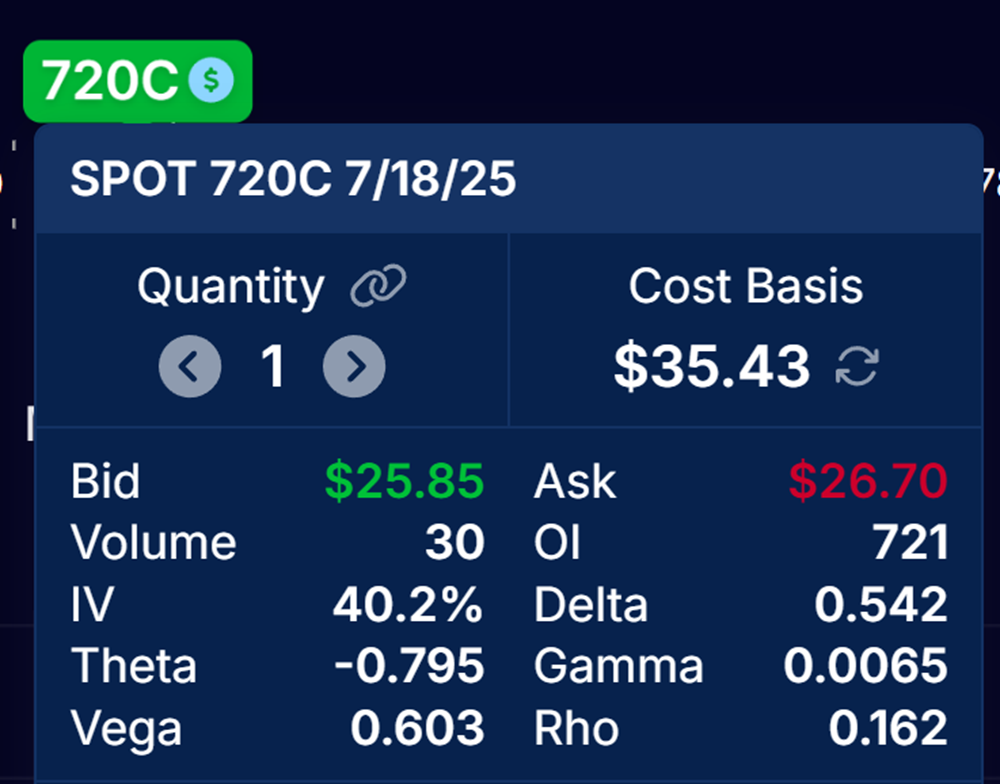Click the Delta value 0.542
Screen dimensions: 1000x784
point(881,604)
